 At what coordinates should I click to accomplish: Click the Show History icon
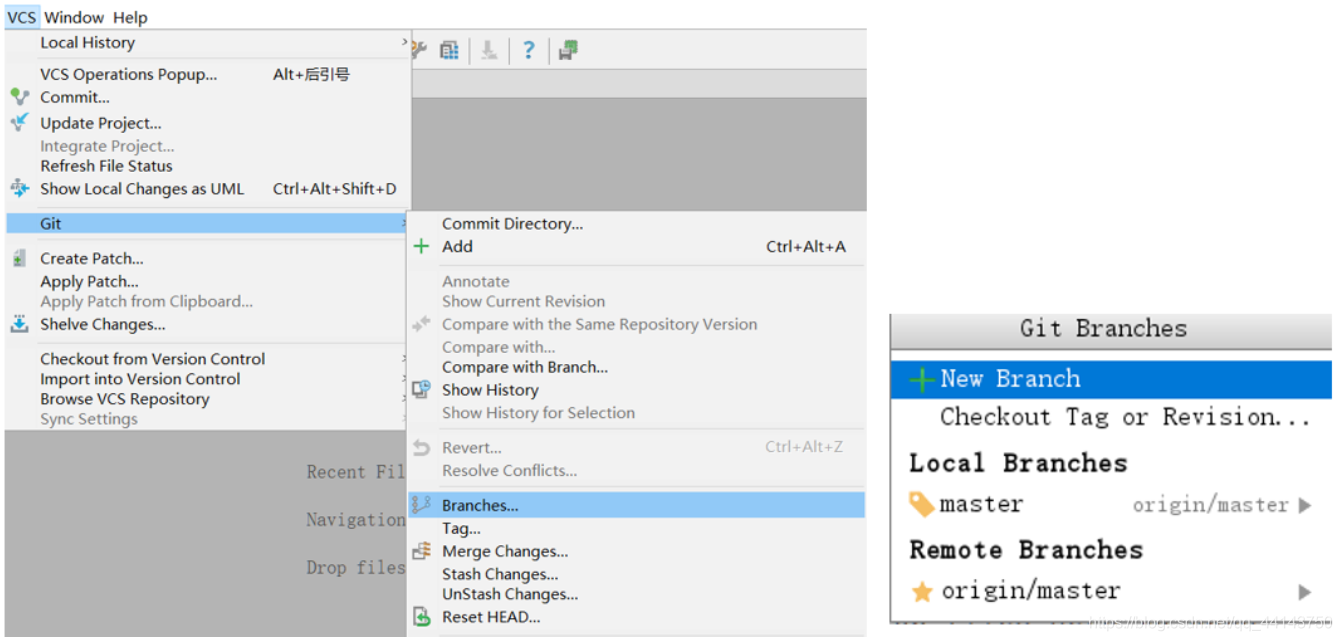[422, 390]
